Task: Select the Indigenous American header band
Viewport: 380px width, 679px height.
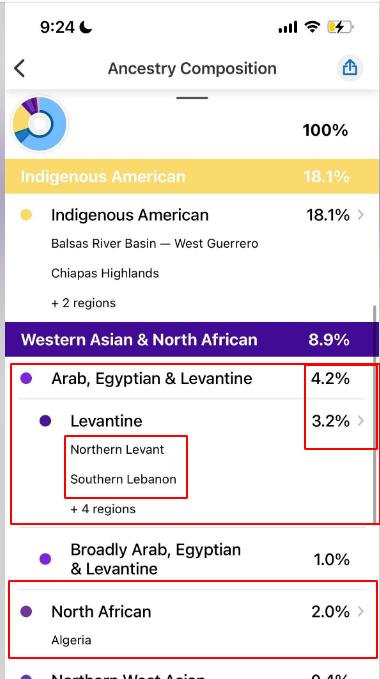Action: click(x=190, y=176)
